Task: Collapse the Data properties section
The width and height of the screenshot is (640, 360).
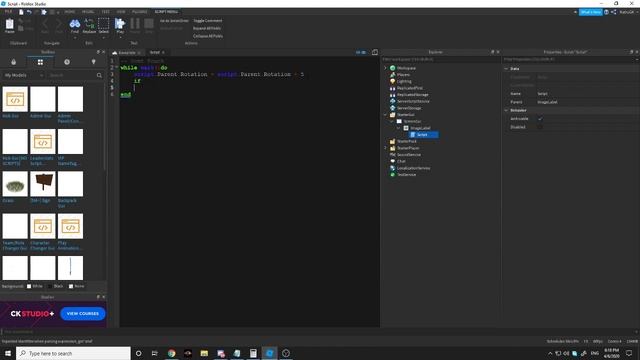Action: (506, 69)
